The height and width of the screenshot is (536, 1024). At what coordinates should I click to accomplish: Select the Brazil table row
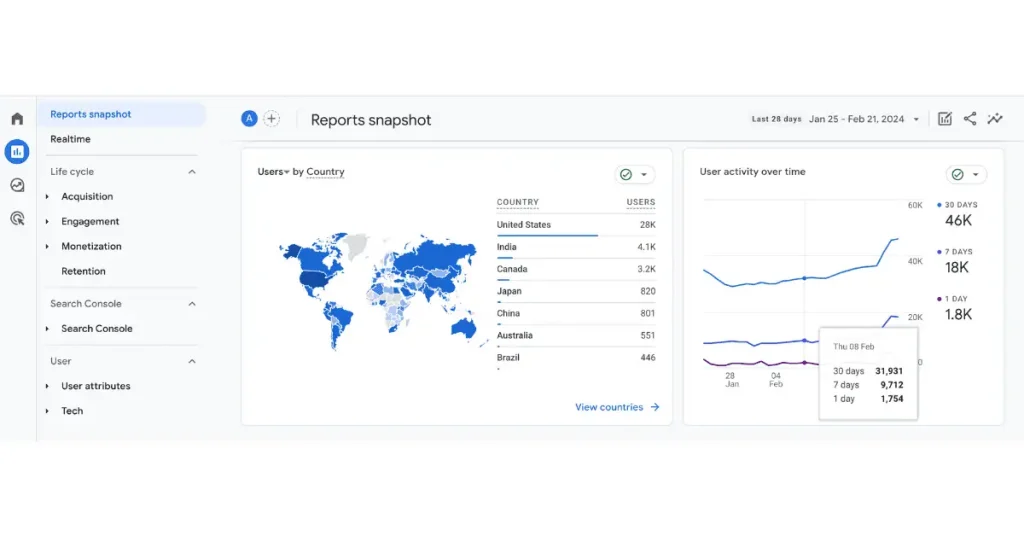coord(576,358)
